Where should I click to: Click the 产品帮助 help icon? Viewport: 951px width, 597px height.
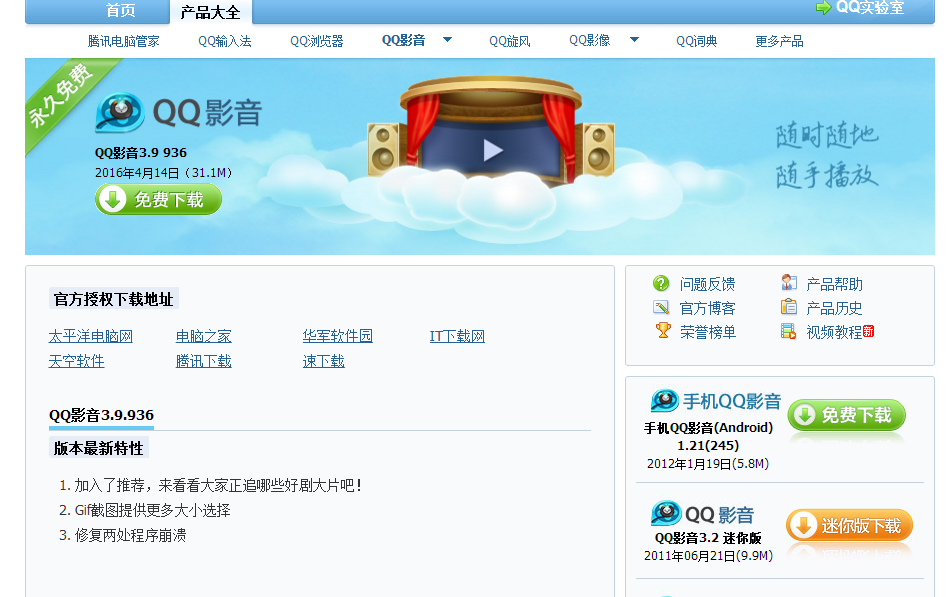tap(789, 284)
